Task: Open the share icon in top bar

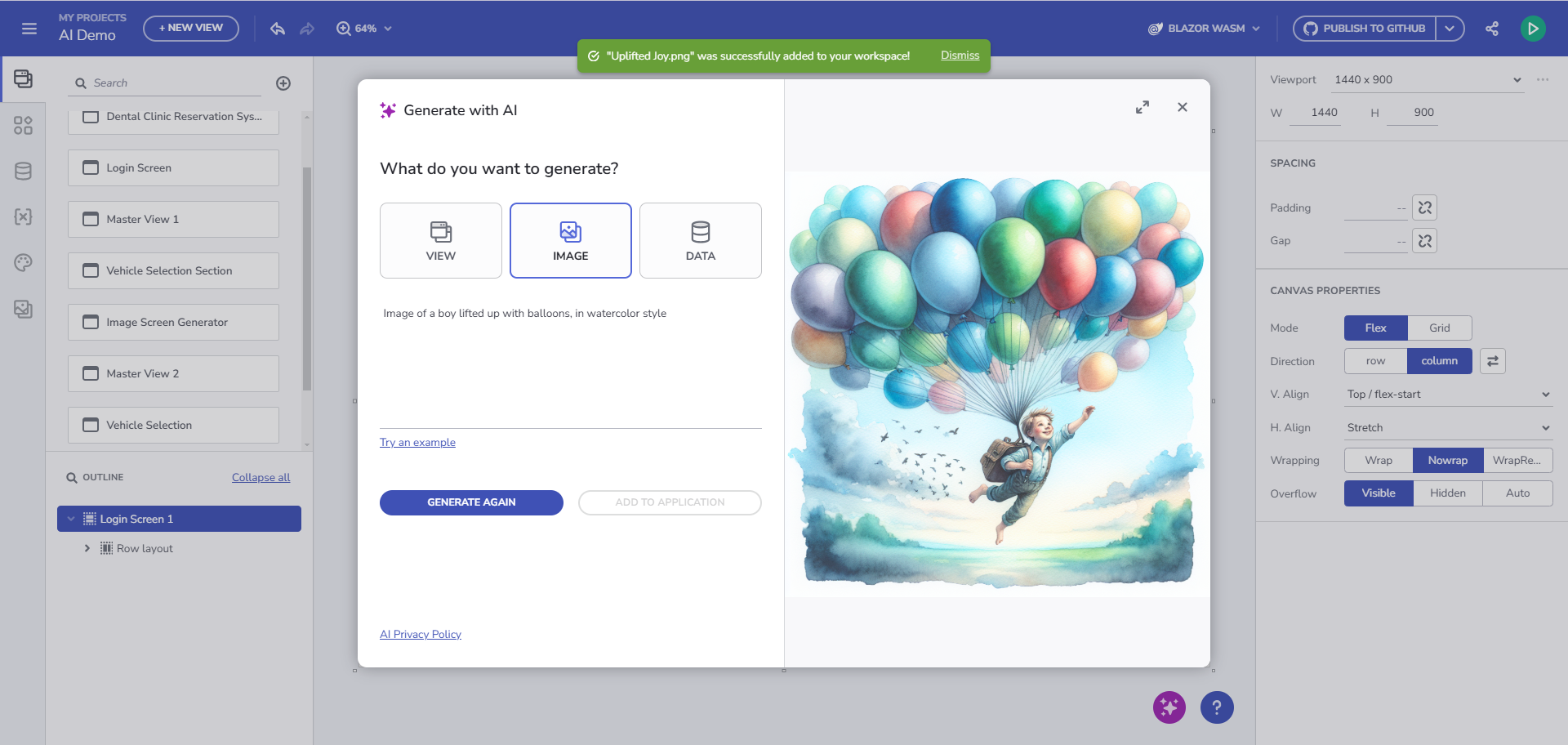Action: (x=1492, y=29)
